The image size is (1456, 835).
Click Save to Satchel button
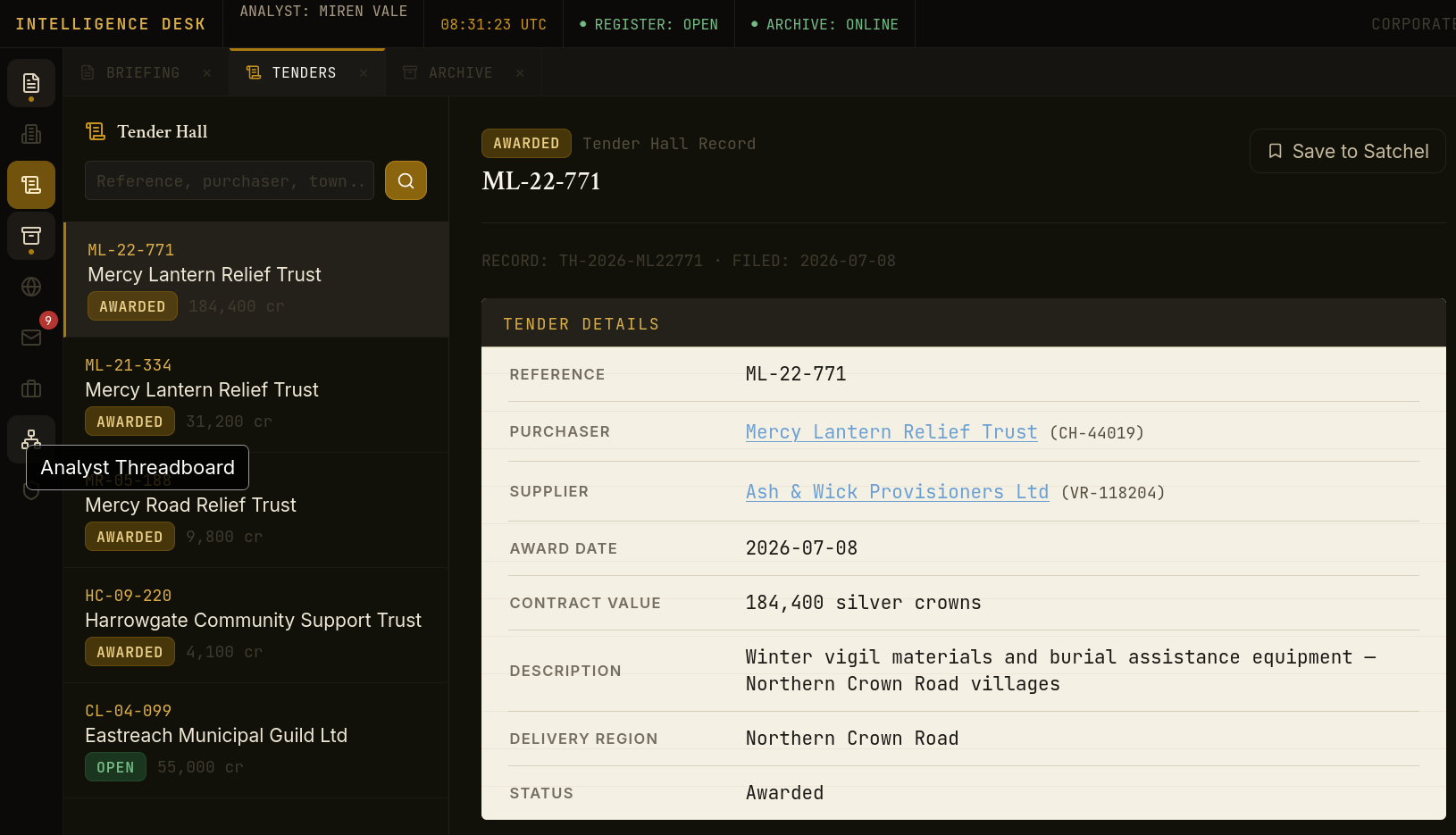[x=1347, y=151]
